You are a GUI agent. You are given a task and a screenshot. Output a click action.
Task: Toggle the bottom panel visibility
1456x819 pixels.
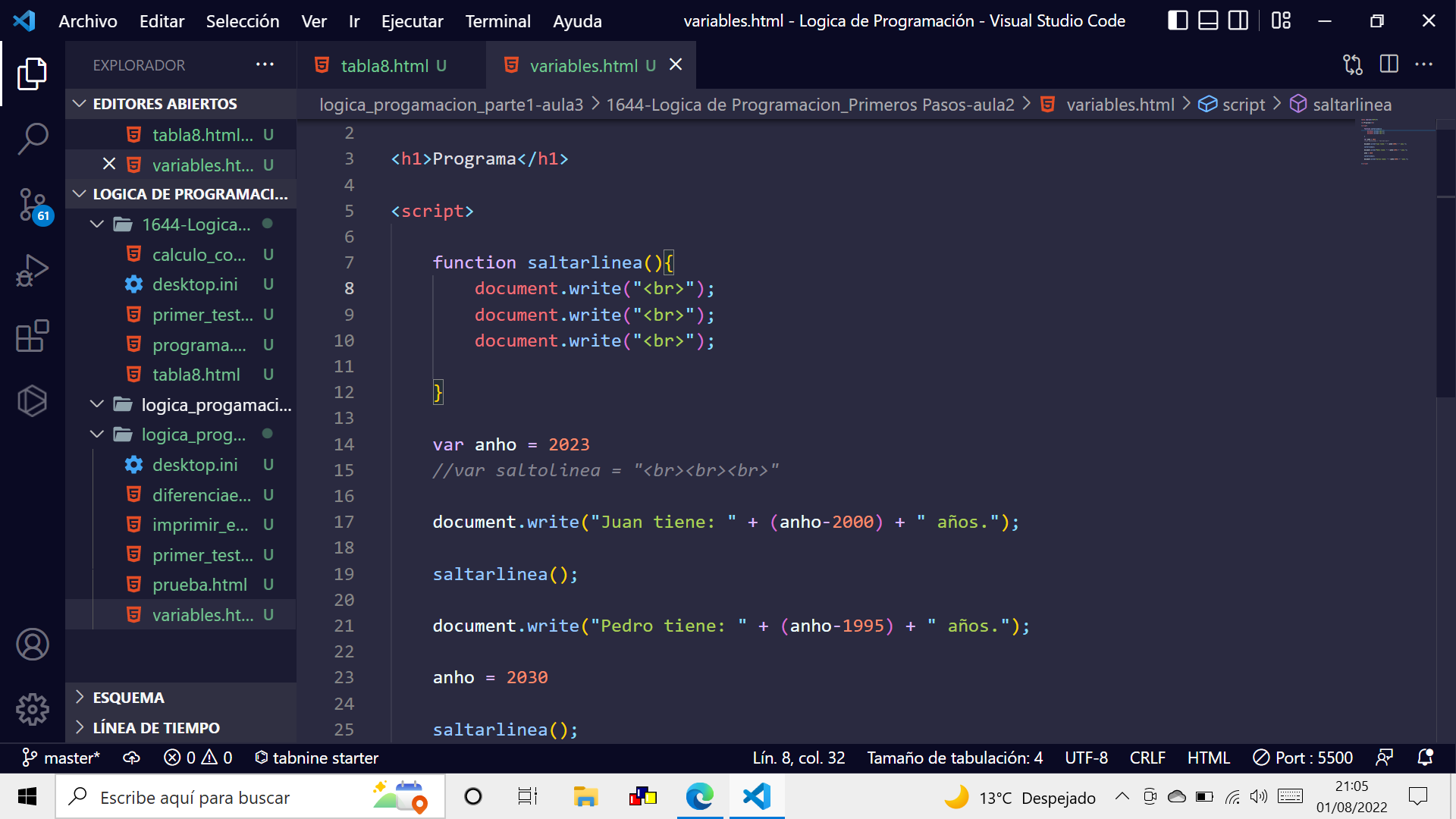[1208, 20]
